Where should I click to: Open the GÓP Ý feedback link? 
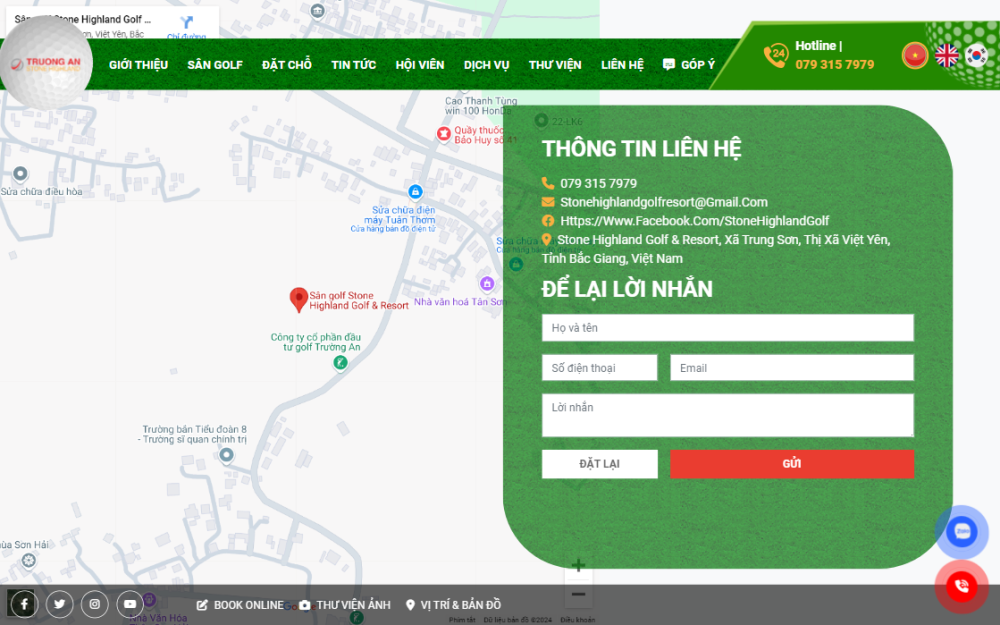(x=689, y=64)
